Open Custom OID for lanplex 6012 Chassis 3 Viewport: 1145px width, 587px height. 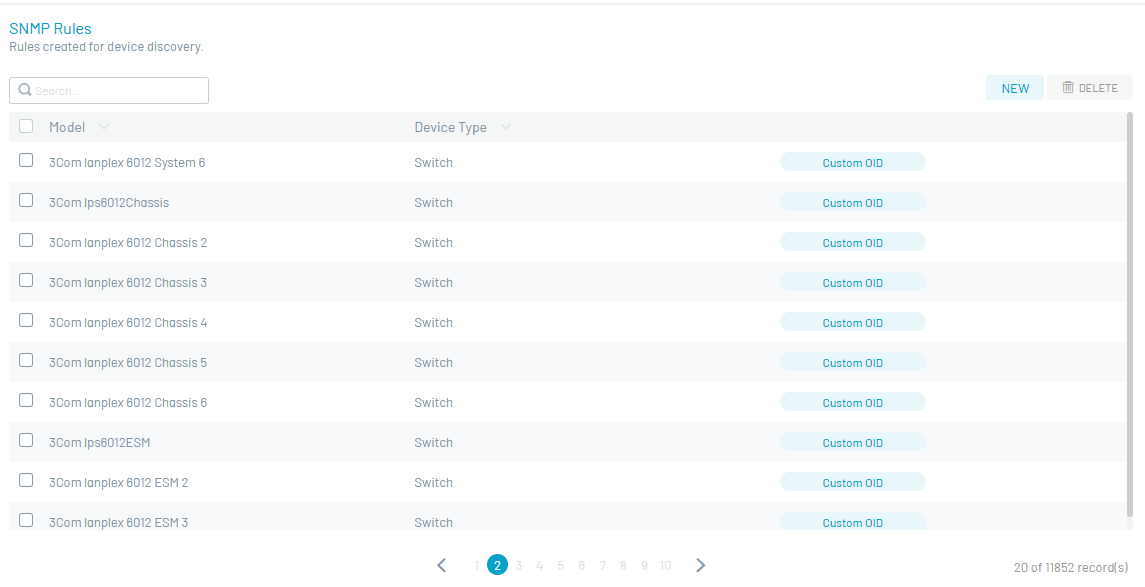point(853,283)
